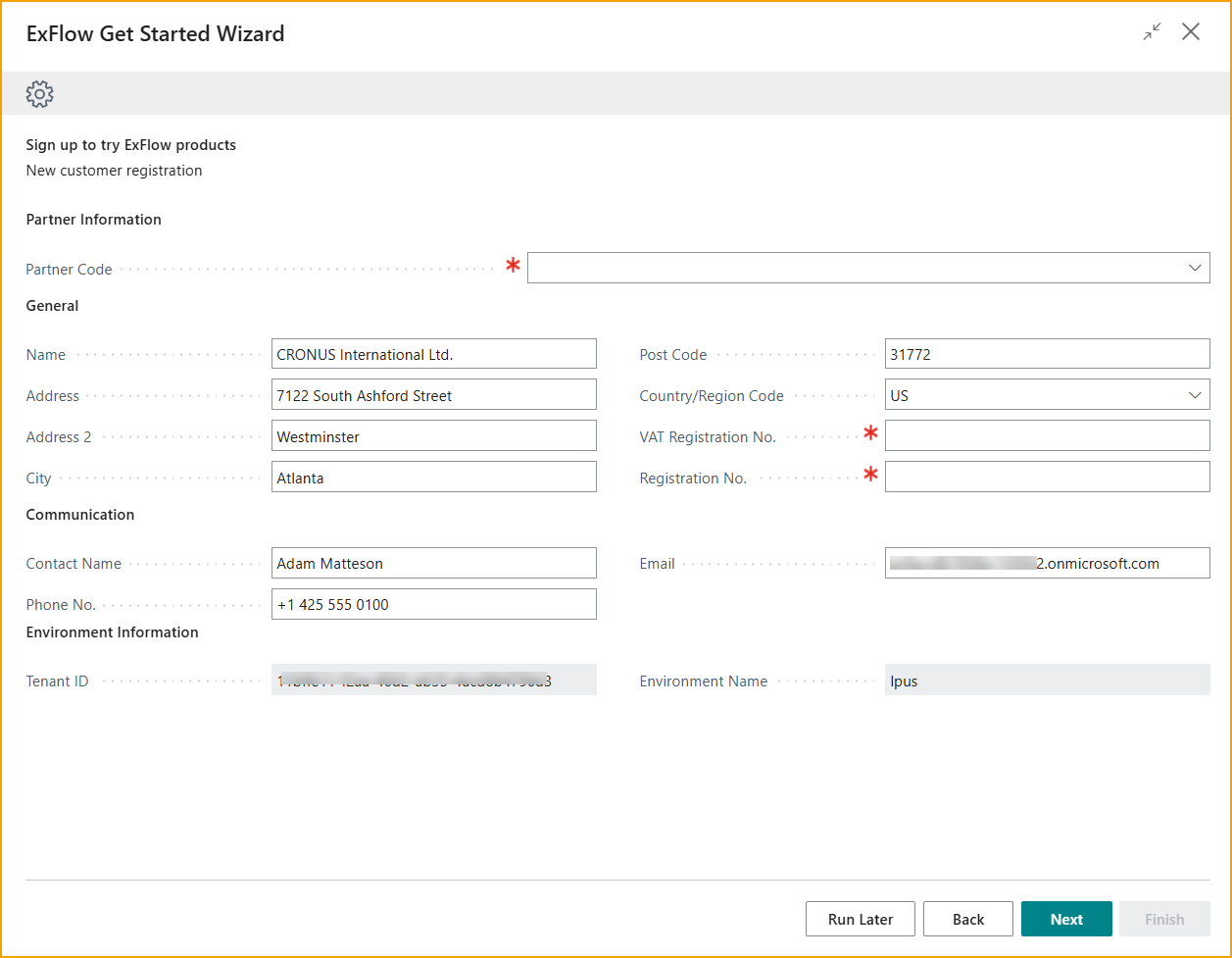Close the ExFlow Get Started Wizard

coord(1191,32)
